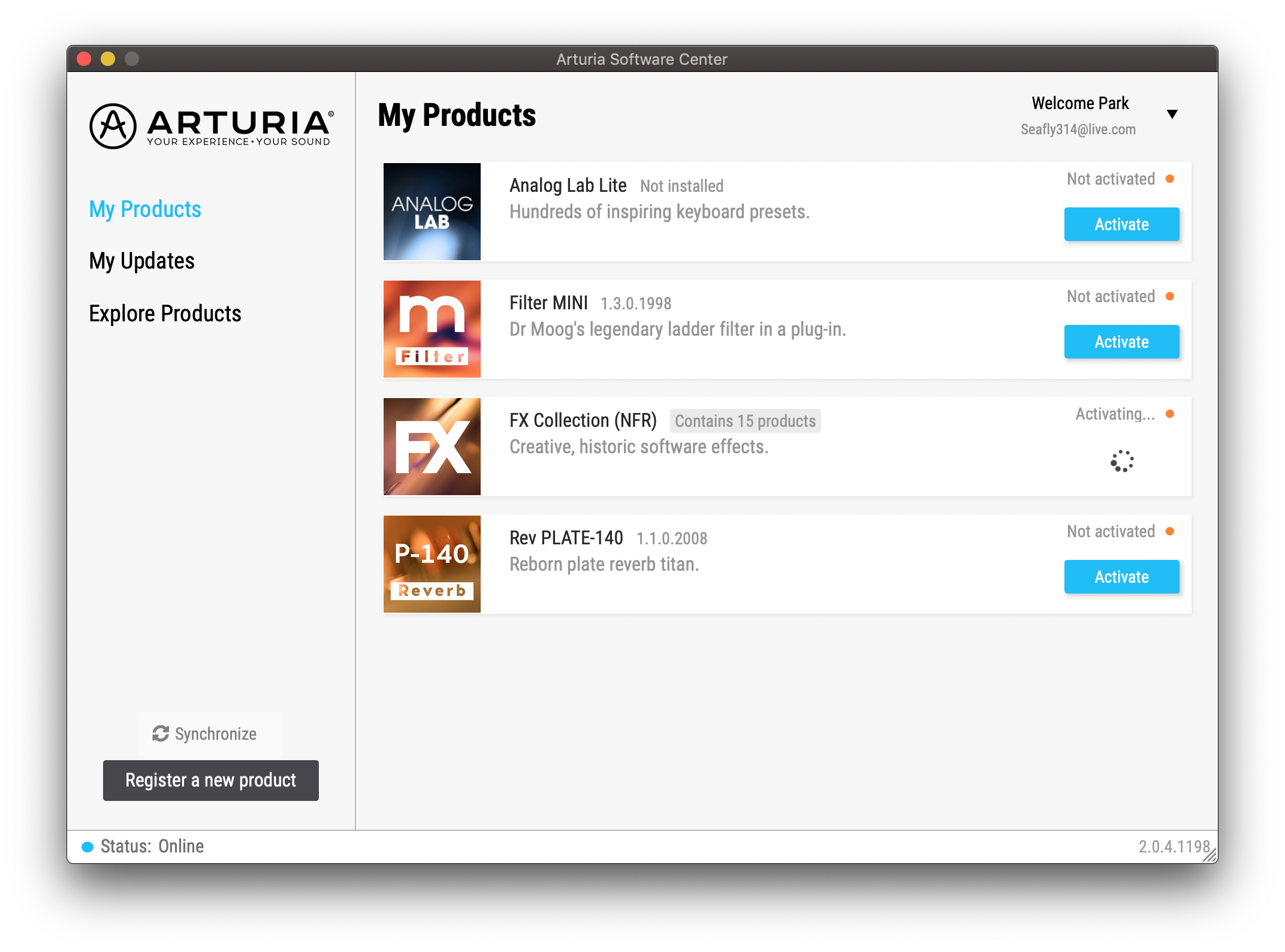Click the Analog Lab product thumbnail
The height and width of the screenshot is (952, 1285).
click(432, 212)
